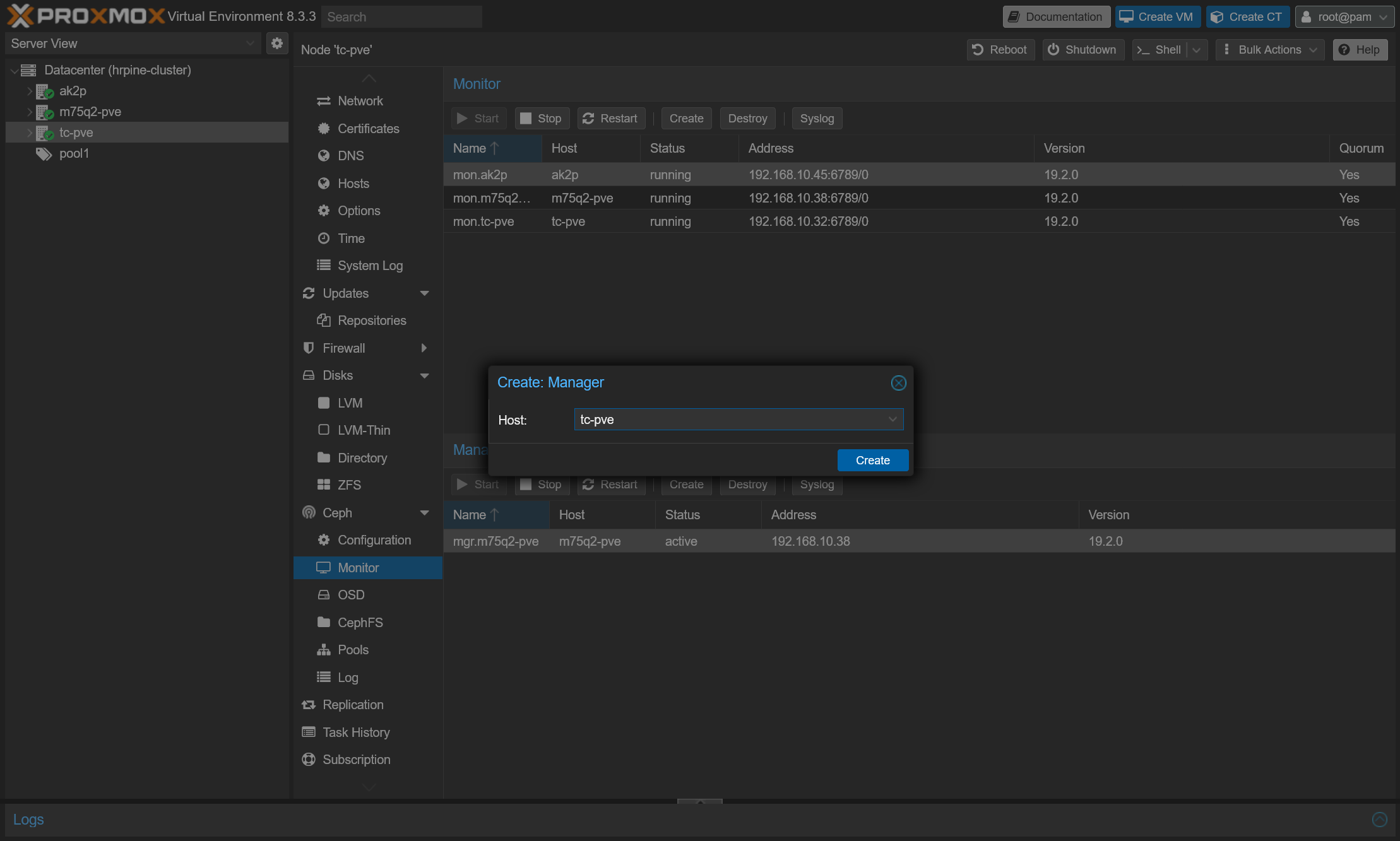
Task: Click the System Log list icon
Action: click(324, 266)
